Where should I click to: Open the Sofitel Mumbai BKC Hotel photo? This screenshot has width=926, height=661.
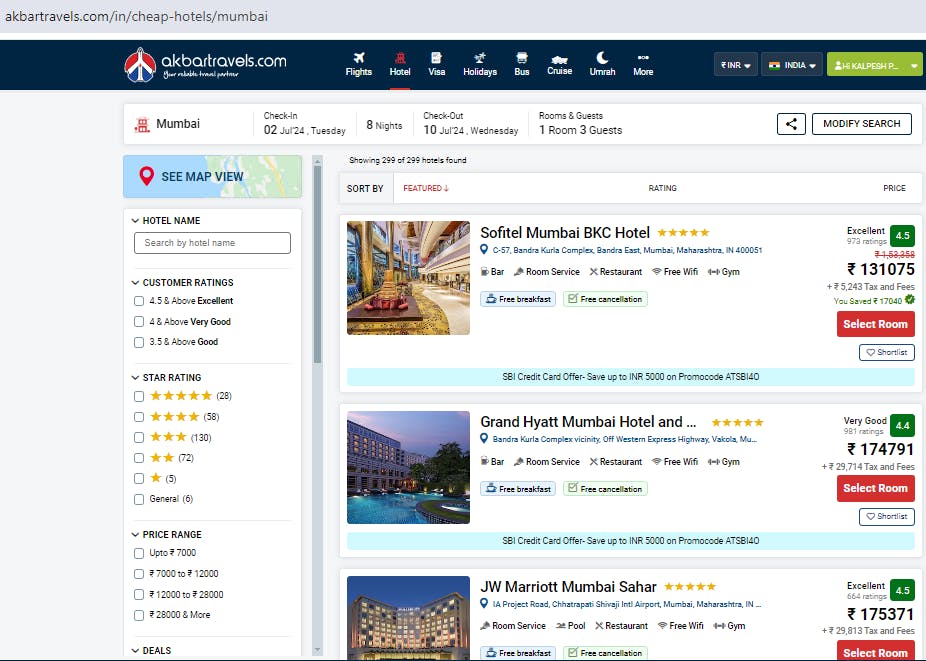click(409, 278)
